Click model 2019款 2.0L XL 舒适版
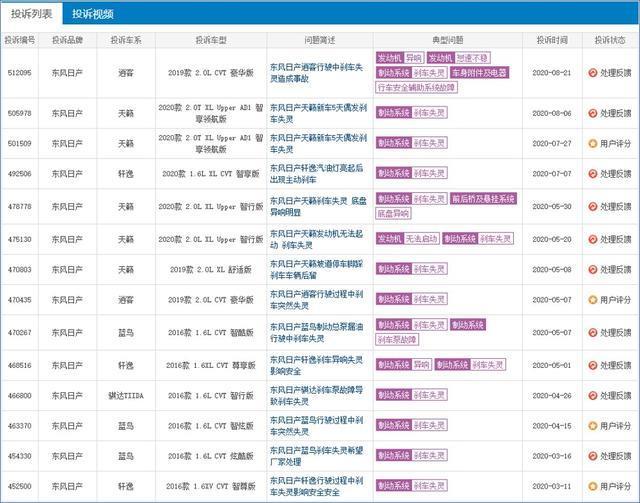The height and width of the screenshot is (503, 640). [211, 269]
